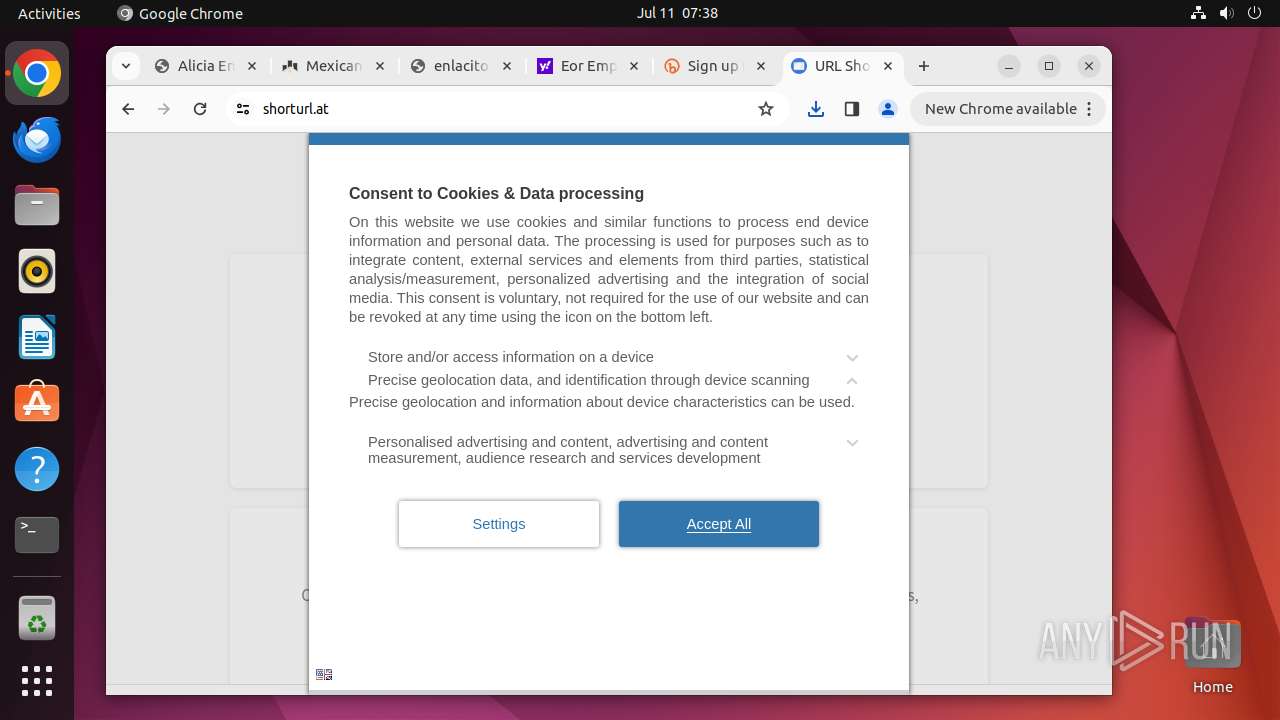Image resolution: width=1280 pixels, height=720 pixels.
Task: Switch to the Eor Emp tab
Action: click(x=589, y=66)
